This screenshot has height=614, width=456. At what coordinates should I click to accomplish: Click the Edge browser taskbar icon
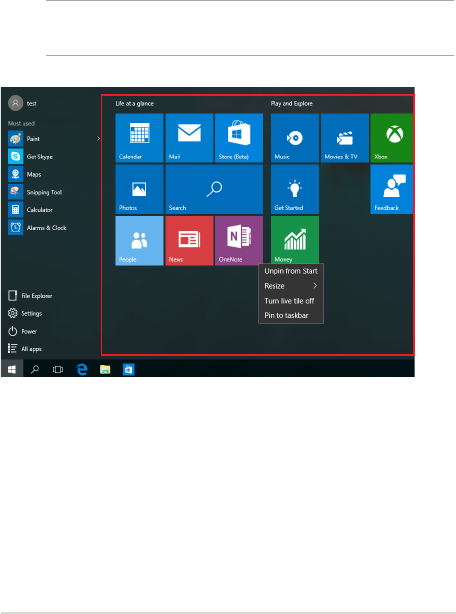coord(82,369)
